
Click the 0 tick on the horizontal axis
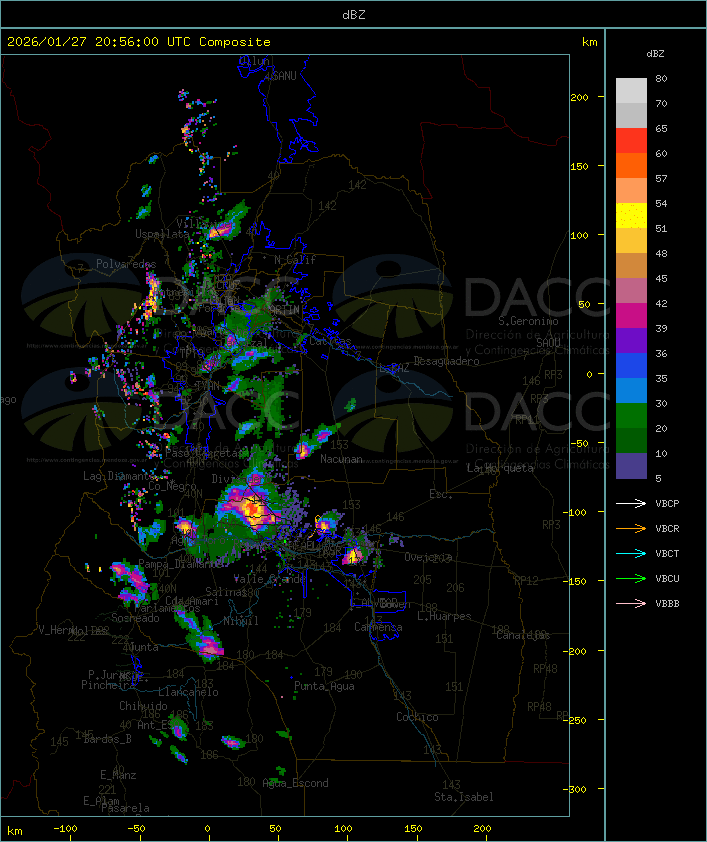click(x=207, y=829)
